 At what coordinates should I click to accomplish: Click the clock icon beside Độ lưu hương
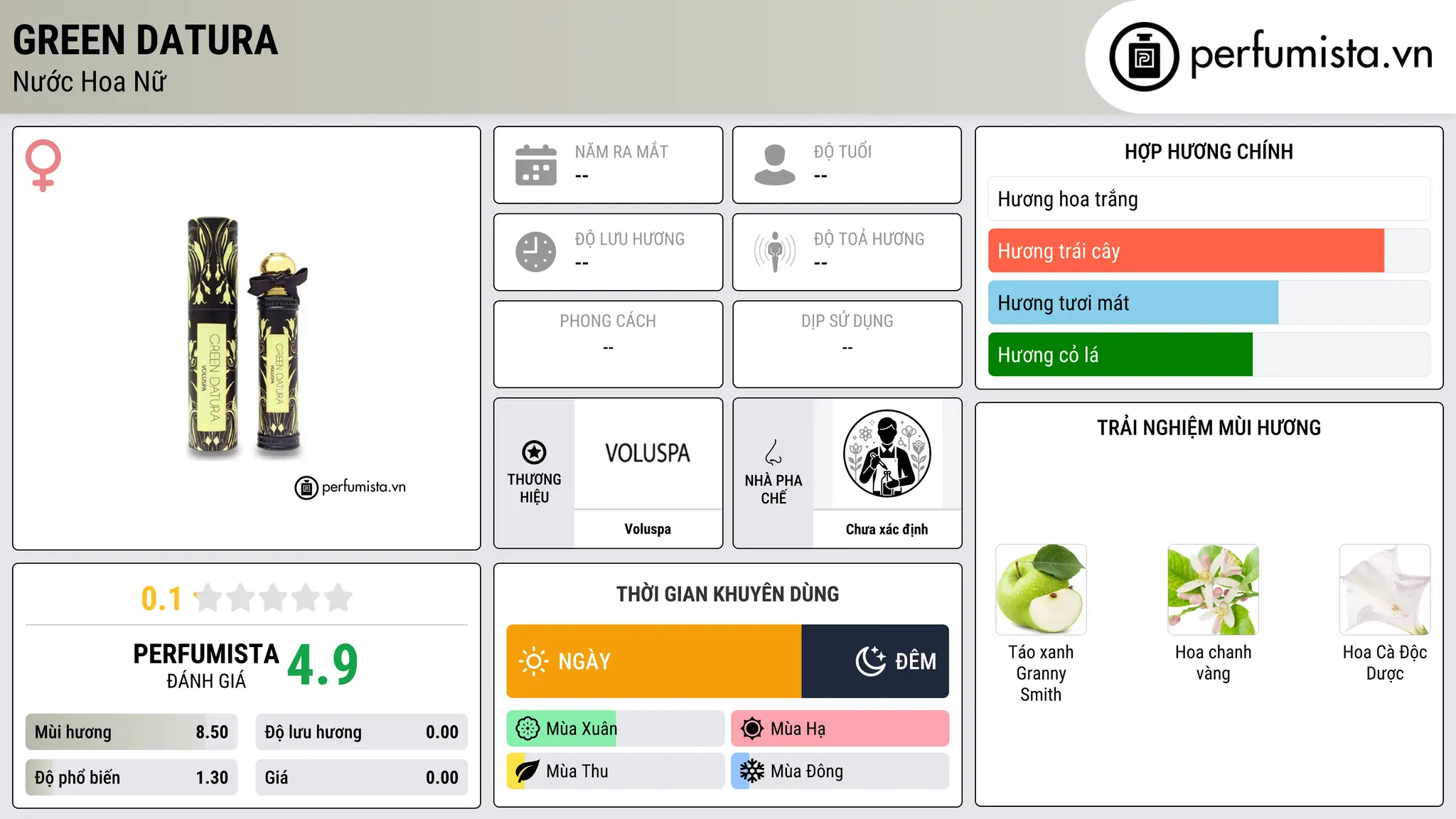pyautogui.click(x=536, y=252)
